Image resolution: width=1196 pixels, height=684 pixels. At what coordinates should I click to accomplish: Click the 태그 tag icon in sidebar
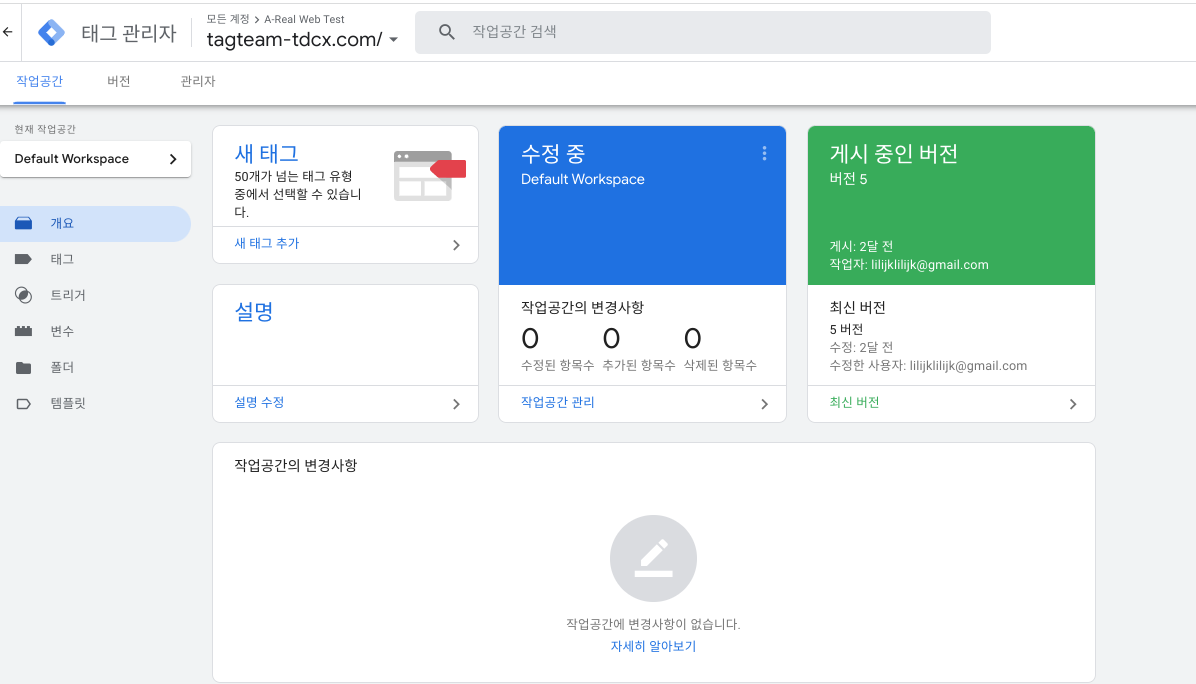(24, 259)
